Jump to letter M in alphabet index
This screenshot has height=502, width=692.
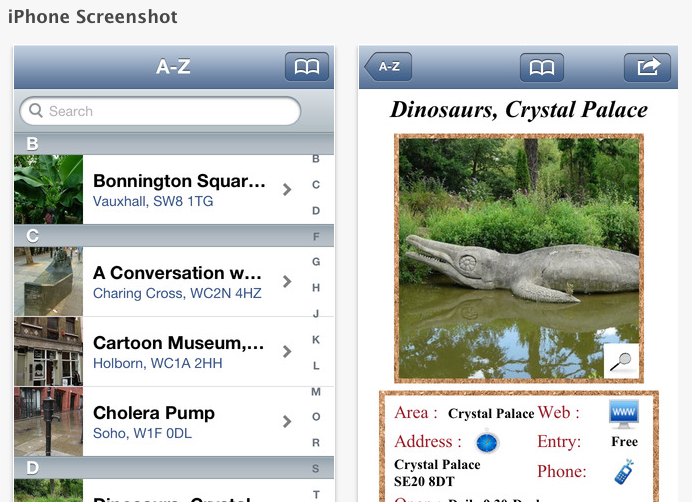[316, 391]
